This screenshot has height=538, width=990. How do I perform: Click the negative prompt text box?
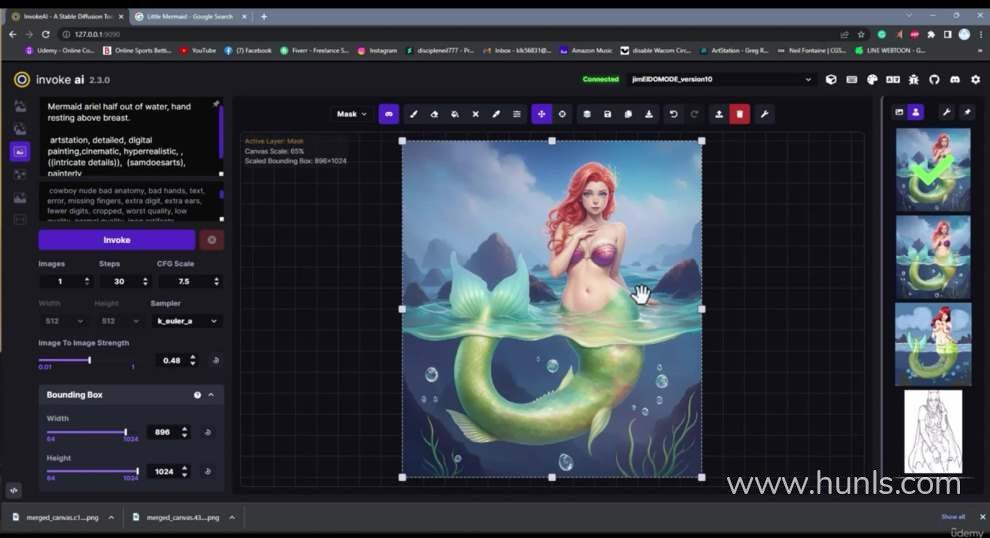point(131,202)
